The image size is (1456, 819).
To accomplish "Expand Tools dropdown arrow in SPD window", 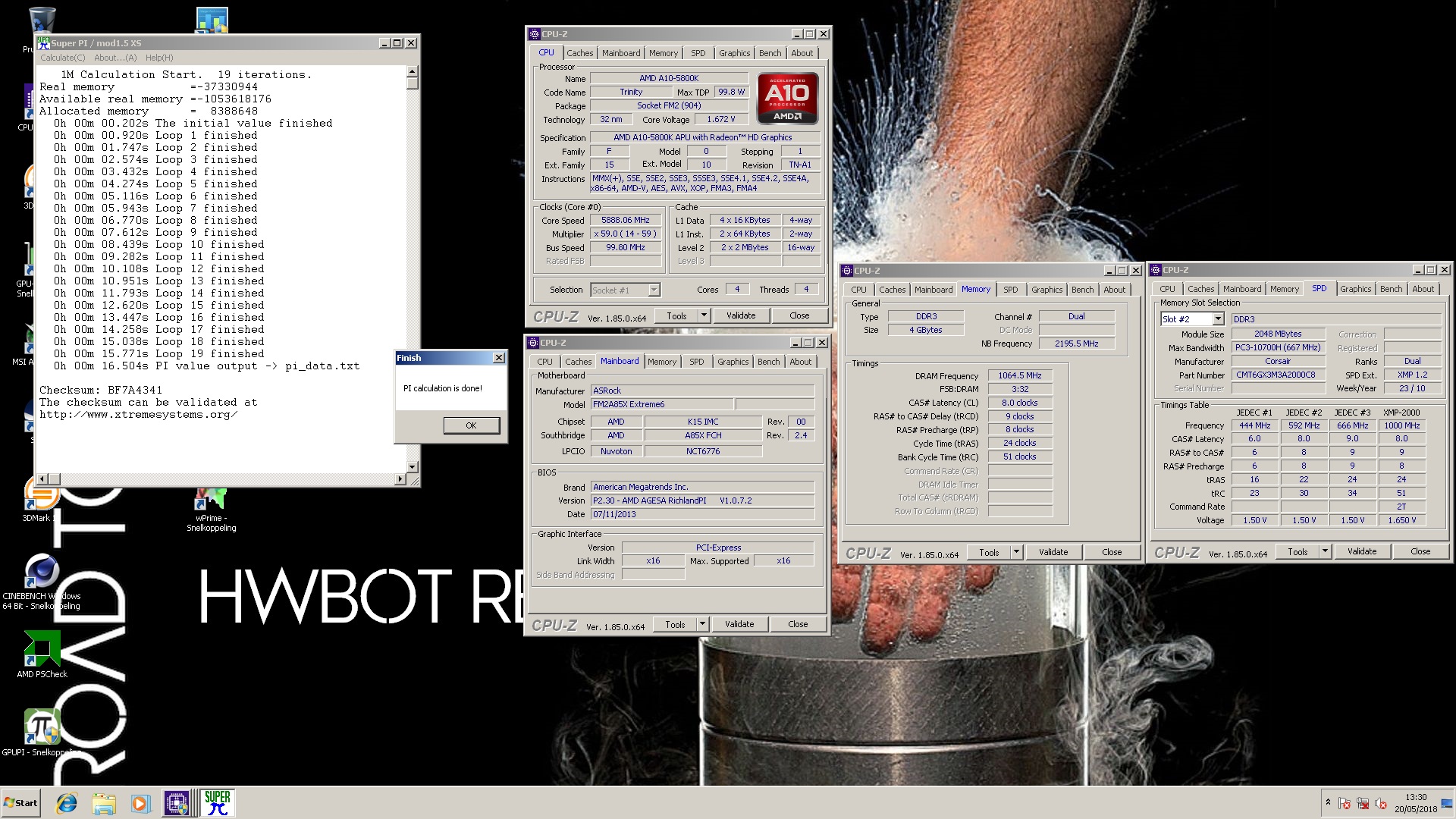I will (x=1325, y=551).
